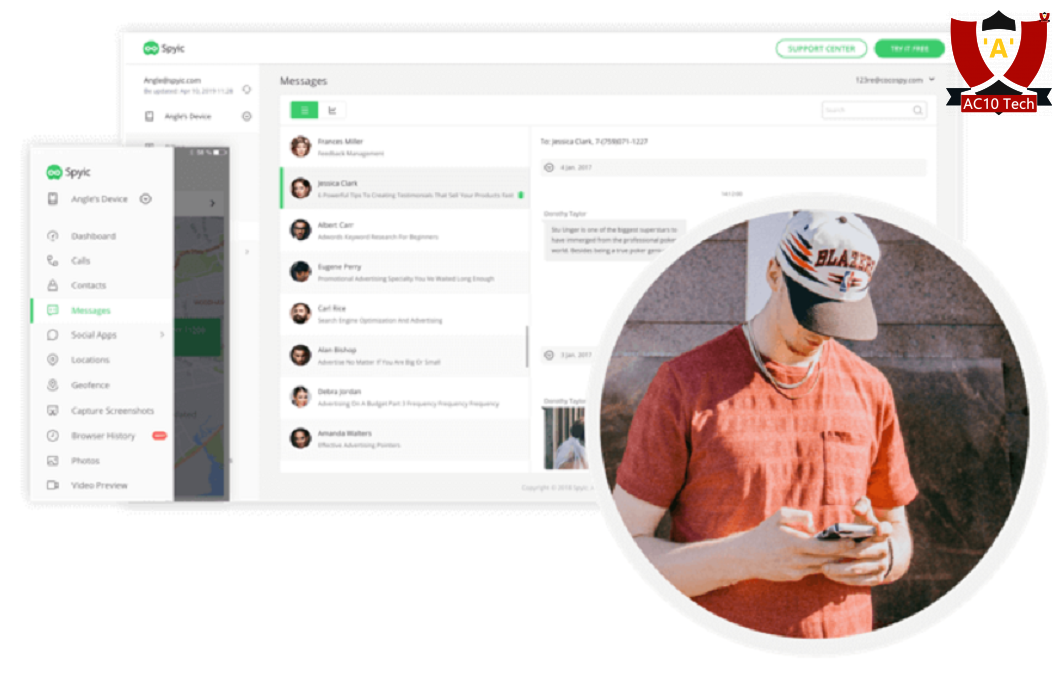Image resolution: width=1063 pixels, height=681 pixels.
Task: Open the account email dropdown at top right
Action: click(931, 79)
